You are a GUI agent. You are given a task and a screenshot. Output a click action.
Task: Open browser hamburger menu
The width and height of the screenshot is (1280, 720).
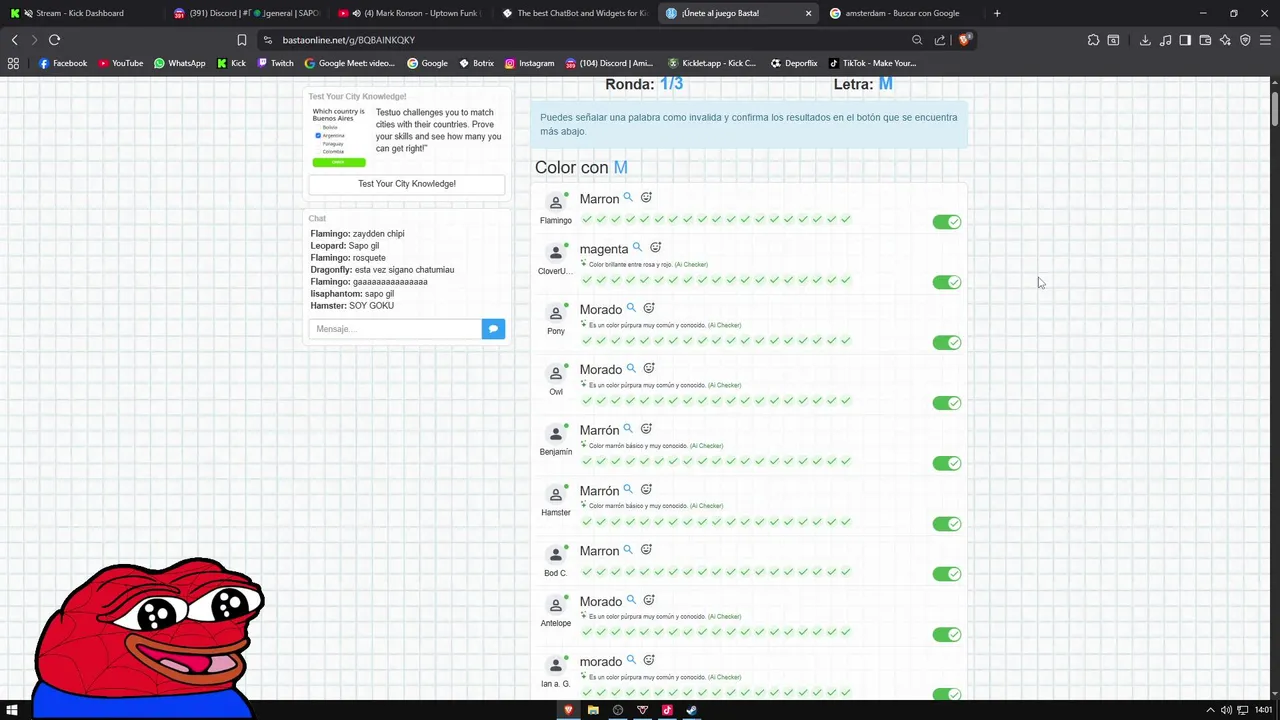coord(1265,40)
